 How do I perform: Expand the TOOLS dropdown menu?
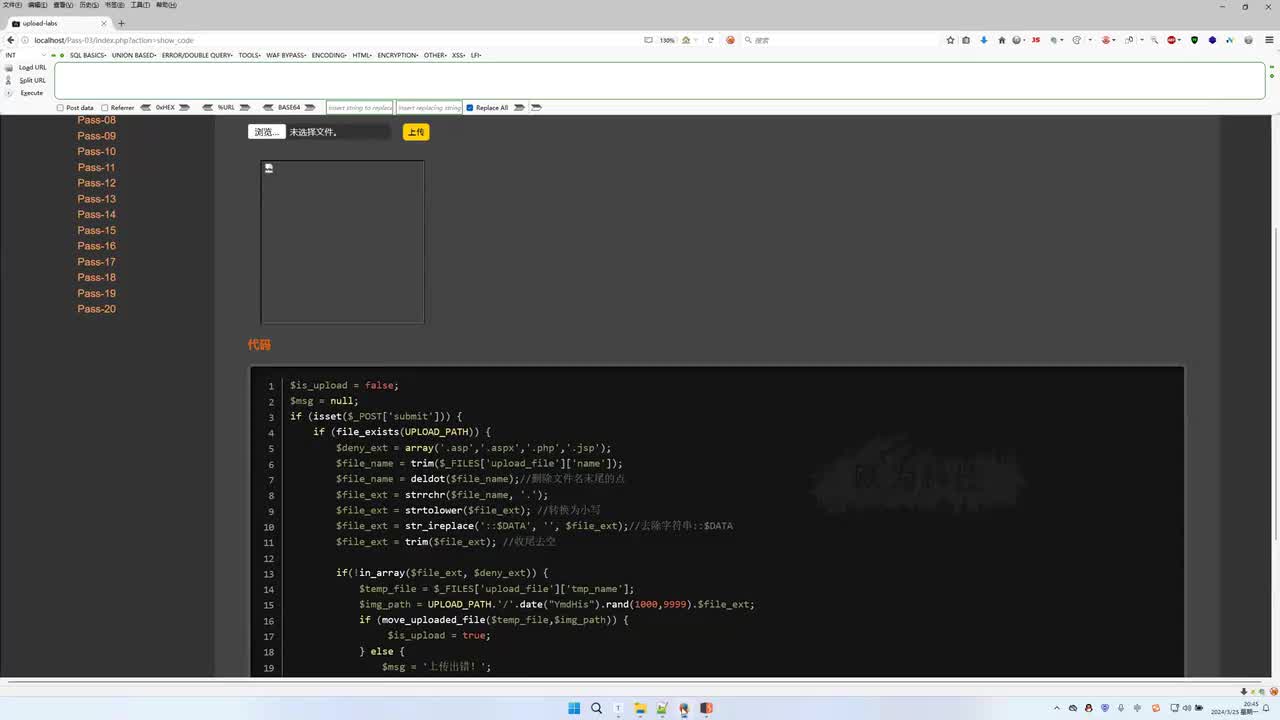249,55
